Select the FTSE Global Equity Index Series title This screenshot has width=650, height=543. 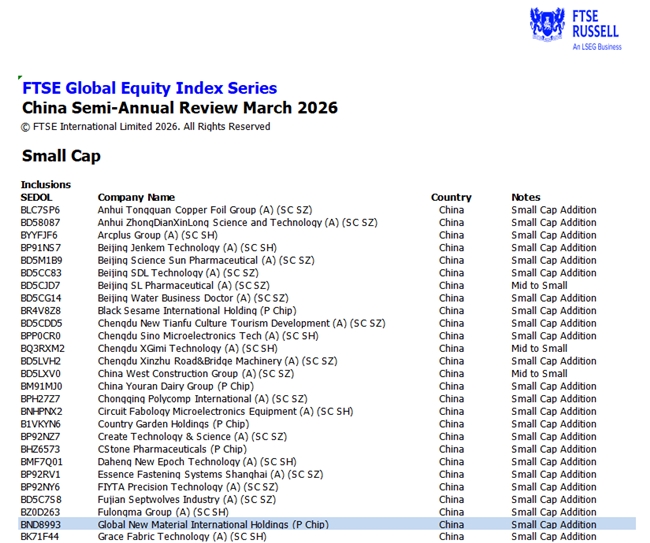(149, 88)
